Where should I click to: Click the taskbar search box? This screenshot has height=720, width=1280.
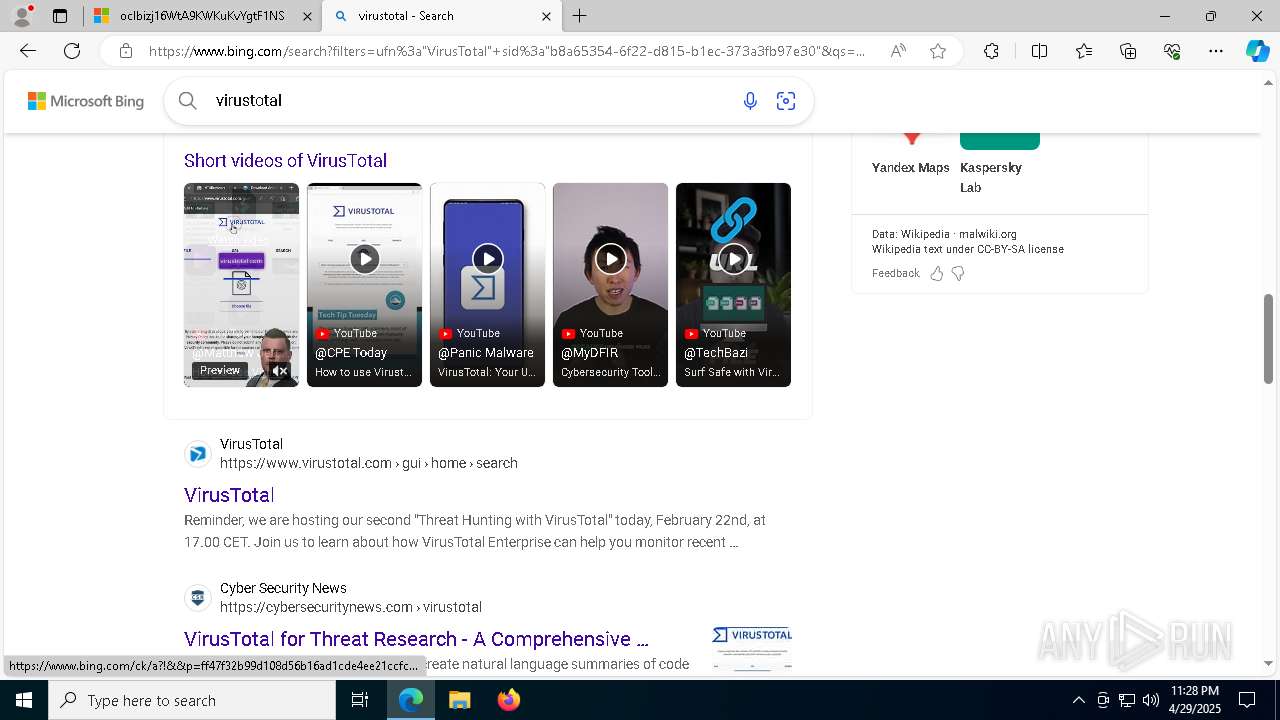coord(192,700)
